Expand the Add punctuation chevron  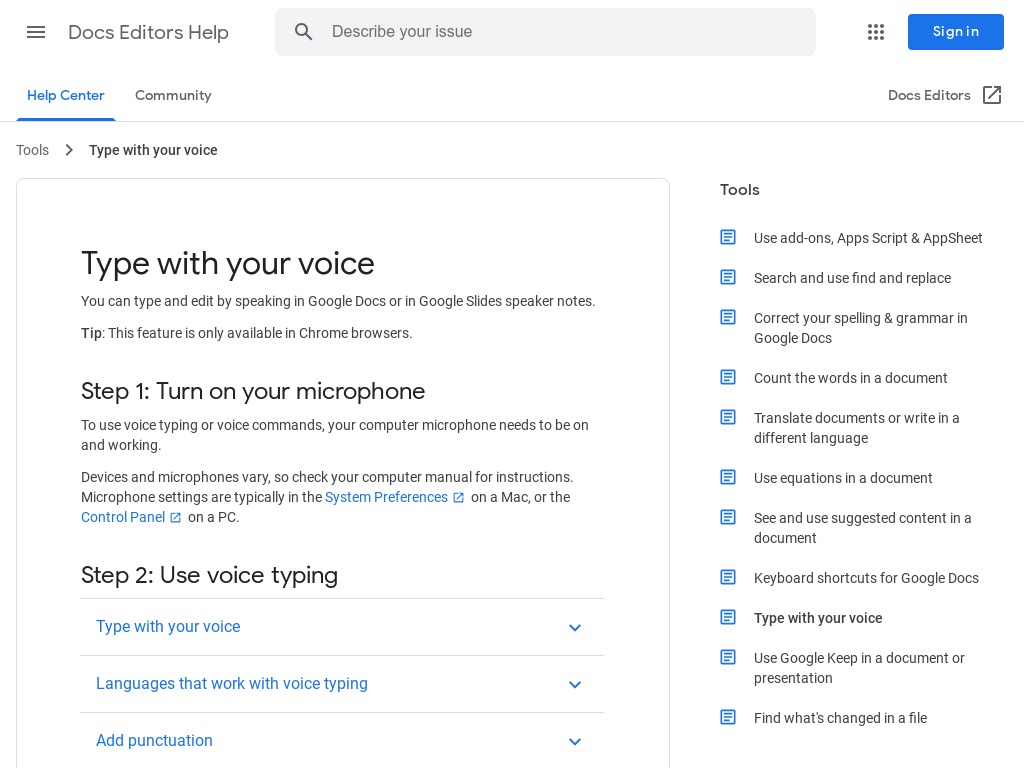[575, 741]
